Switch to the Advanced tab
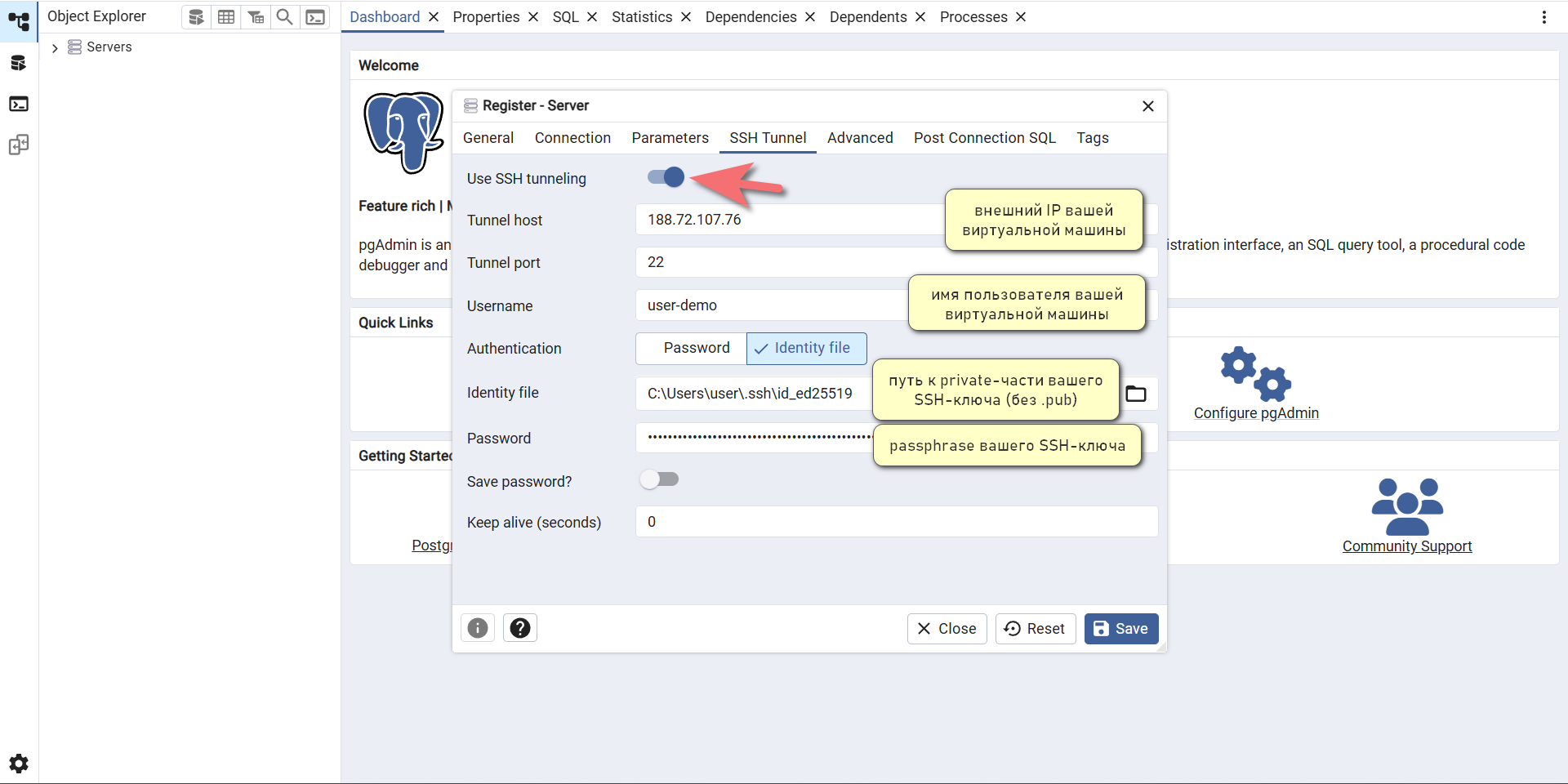 860,138
